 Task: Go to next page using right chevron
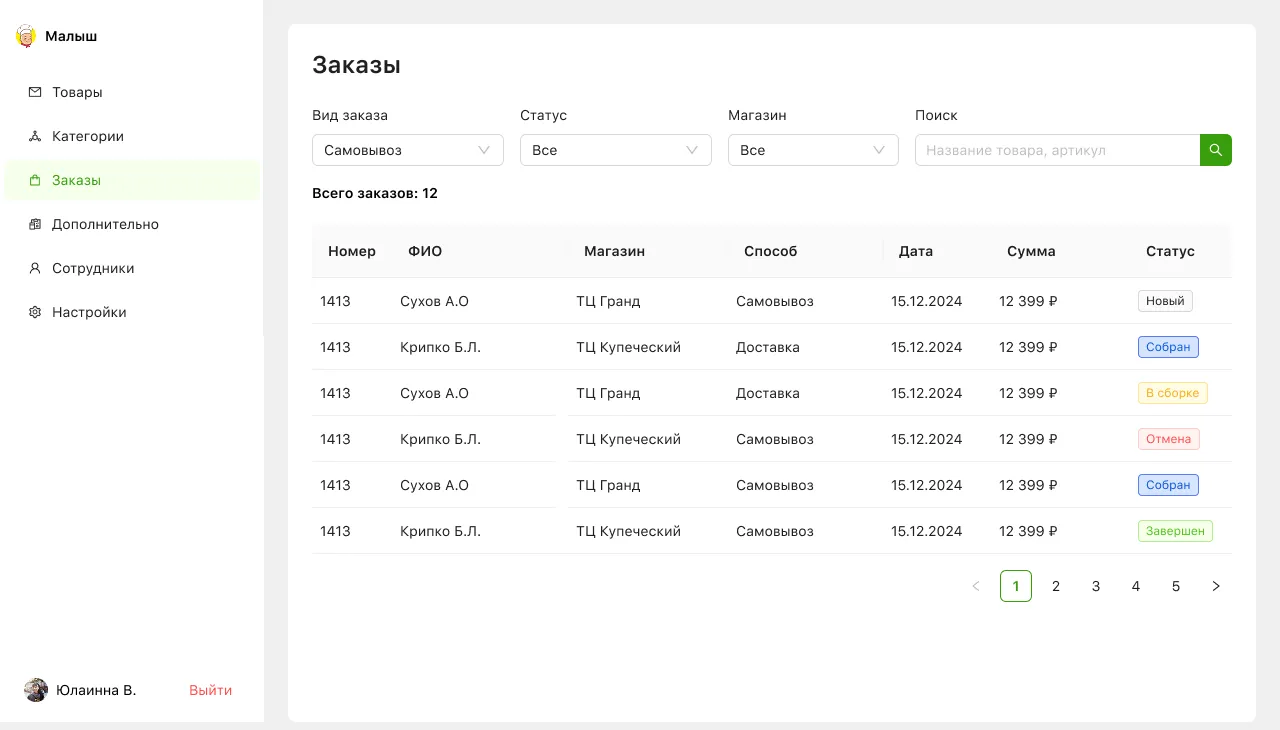(1216, 586)
